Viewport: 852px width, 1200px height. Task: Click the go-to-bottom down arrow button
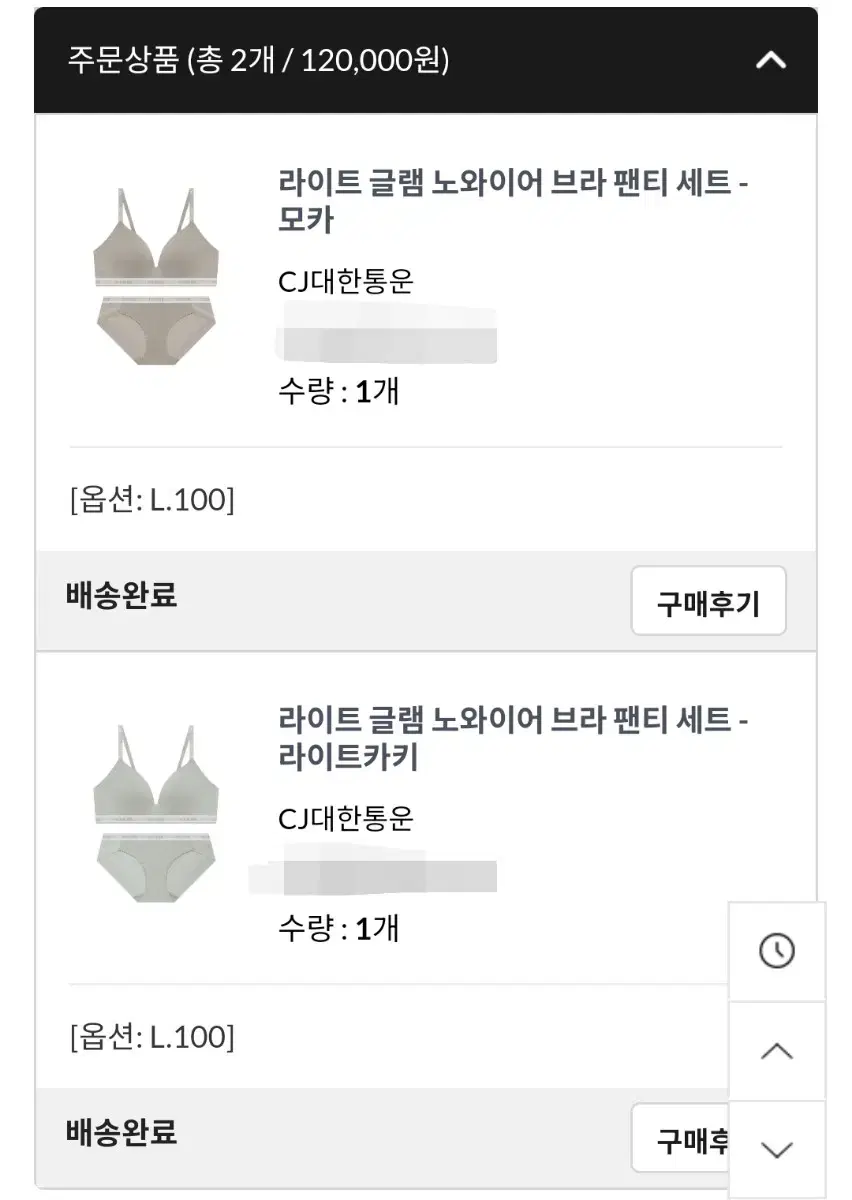click(777, 1149)
